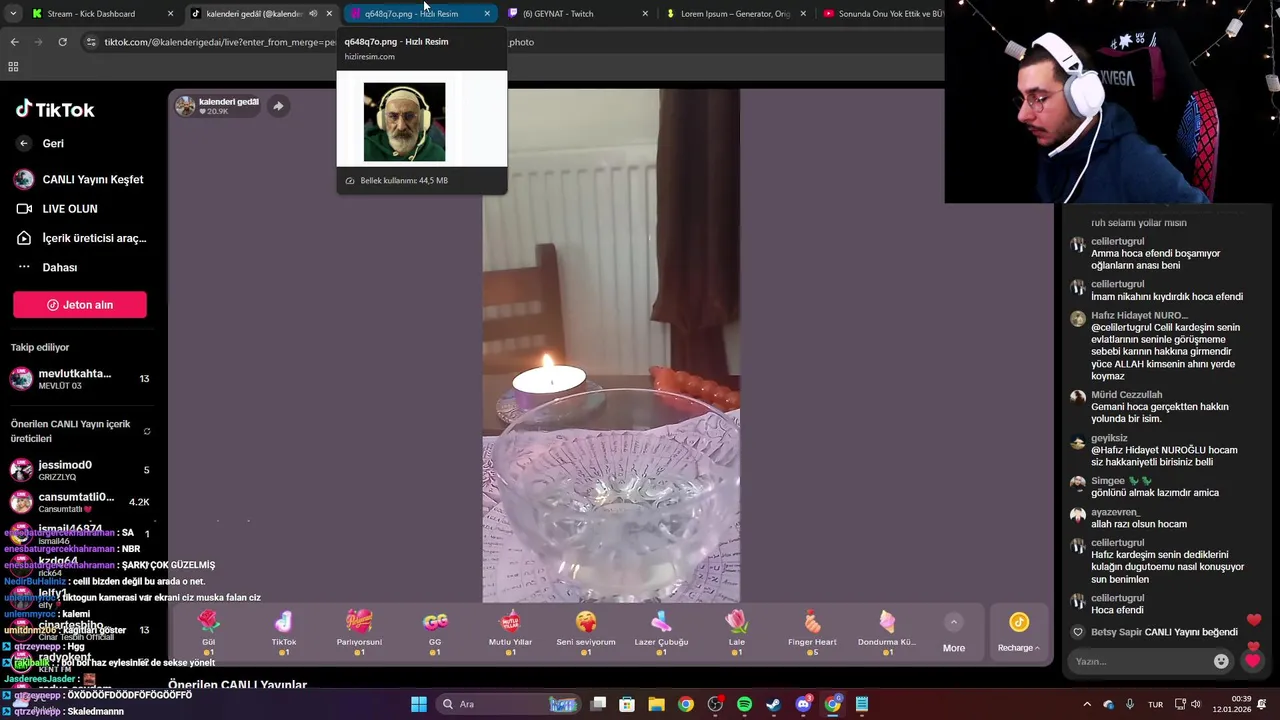Open the emoji picker in chat
Viewport: 1280px width, 720px height.
[1221, 661]
